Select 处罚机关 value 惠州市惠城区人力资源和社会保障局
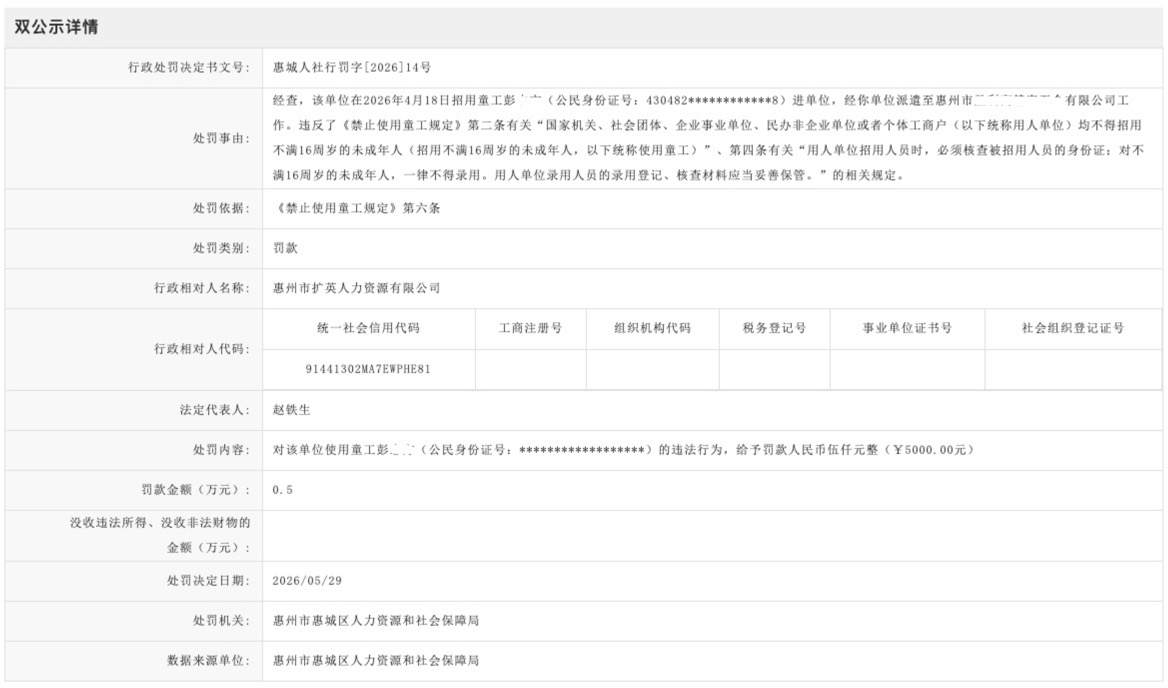1168x688 pixels. coord(376,621)
